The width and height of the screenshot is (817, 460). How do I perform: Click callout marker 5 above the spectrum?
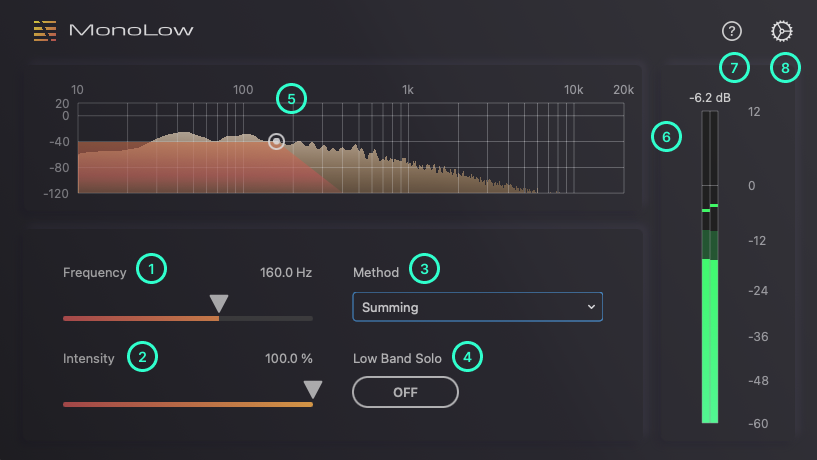[x=291, y=98]
